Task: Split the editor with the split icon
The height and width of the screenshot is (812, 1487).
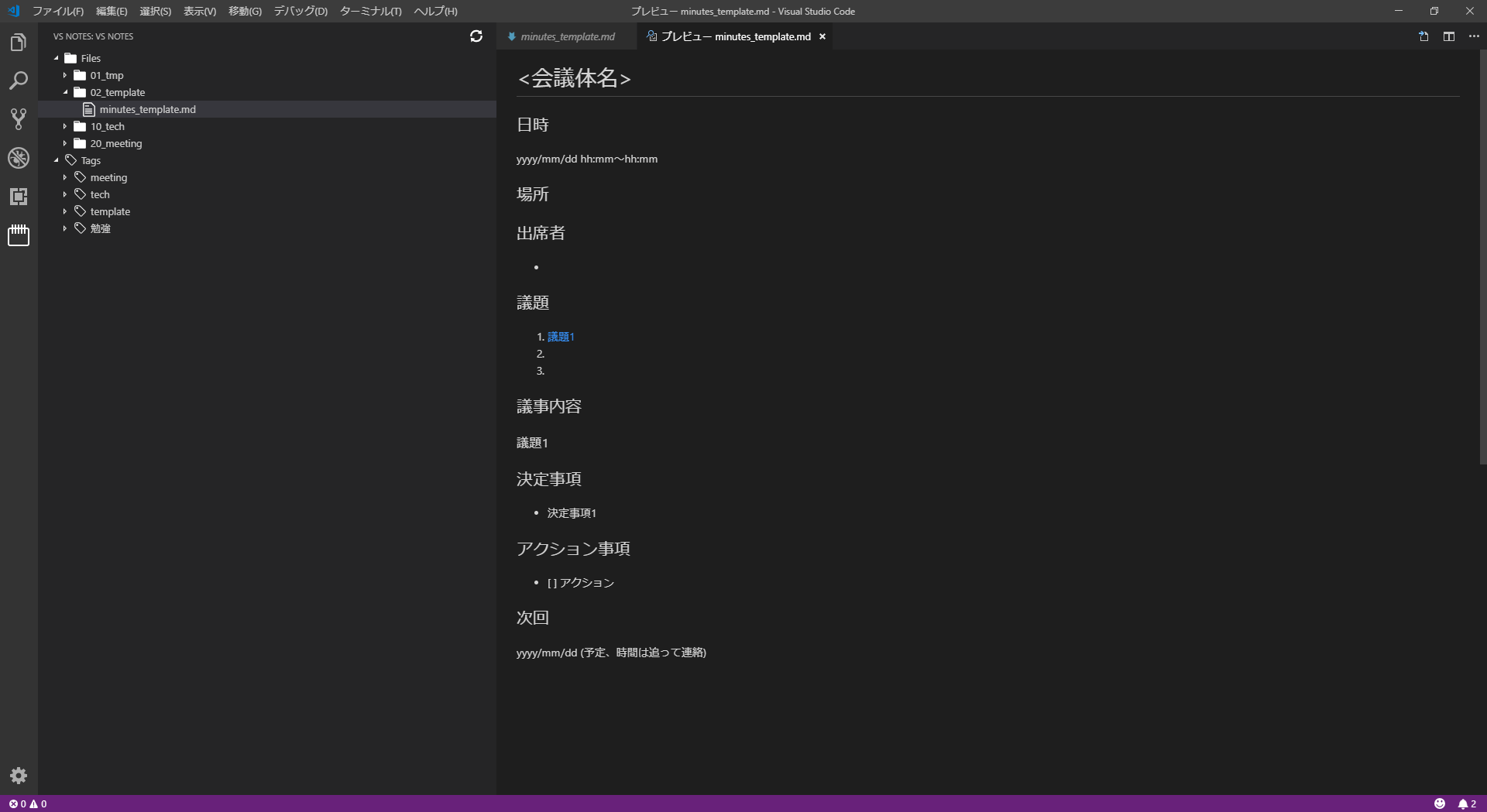Action: click(x=1449, y=36)
